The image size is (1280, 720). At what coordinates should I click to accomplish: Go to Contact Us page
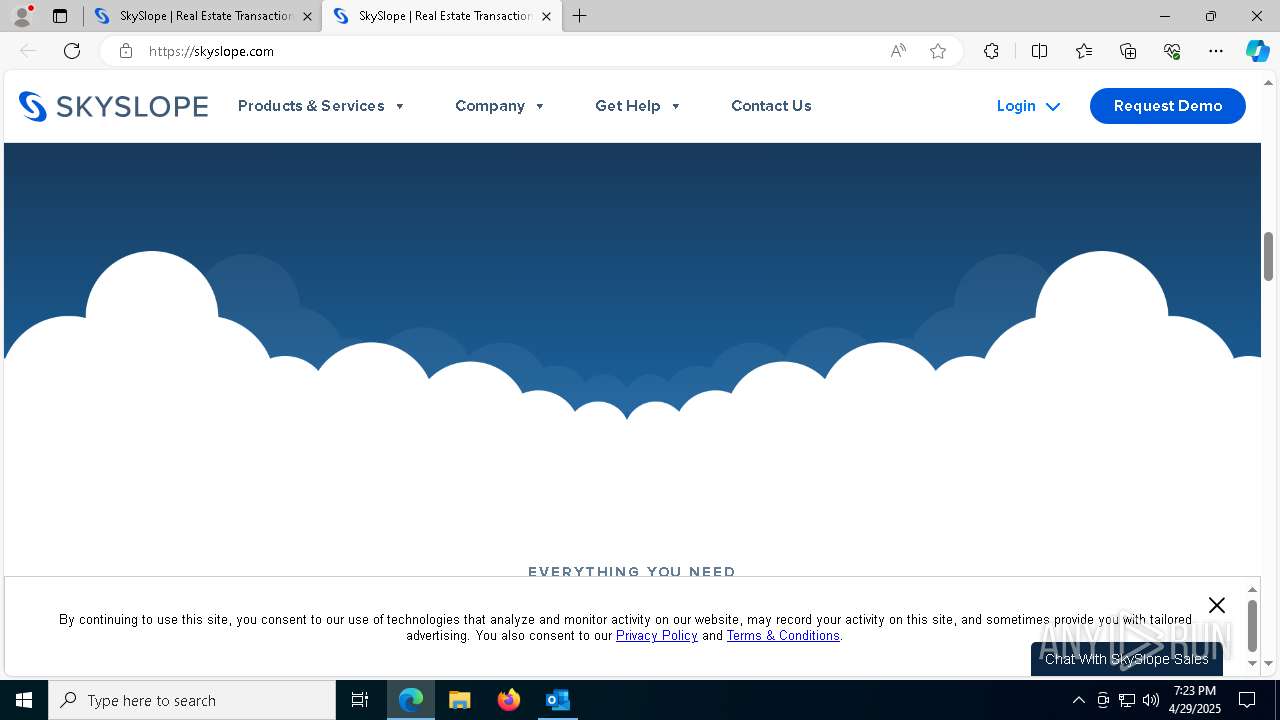click(x=771, y=106)
